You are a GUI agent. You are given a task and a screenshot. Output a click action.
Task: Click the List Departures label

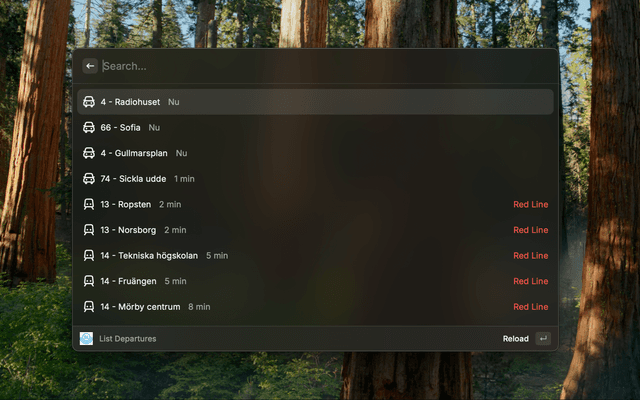(128, 339)
